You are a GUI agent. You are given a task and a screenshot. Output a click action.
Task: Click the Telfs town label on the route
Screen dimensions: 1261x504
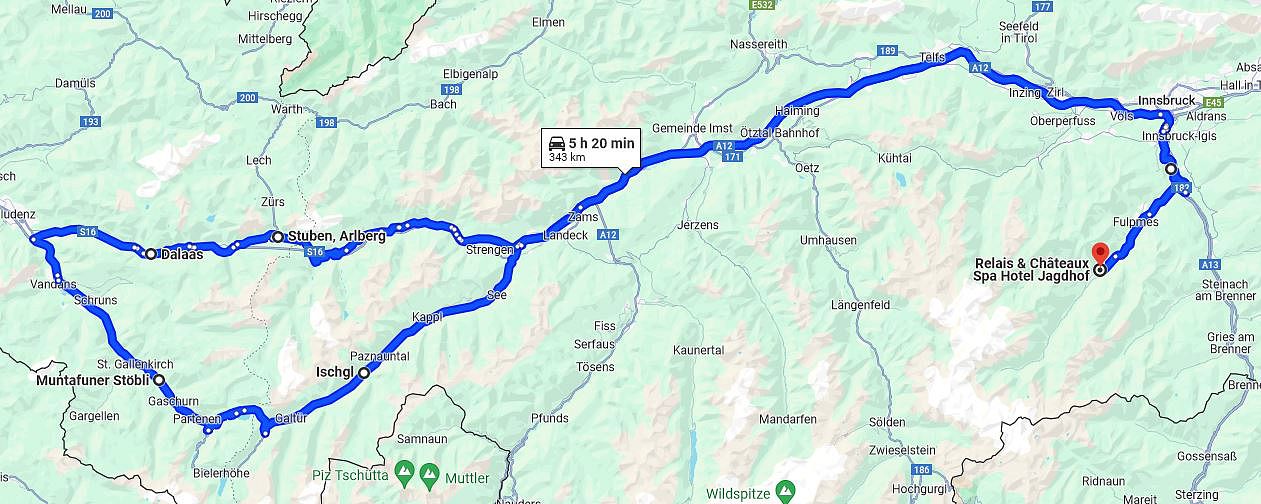pos(931,58)
